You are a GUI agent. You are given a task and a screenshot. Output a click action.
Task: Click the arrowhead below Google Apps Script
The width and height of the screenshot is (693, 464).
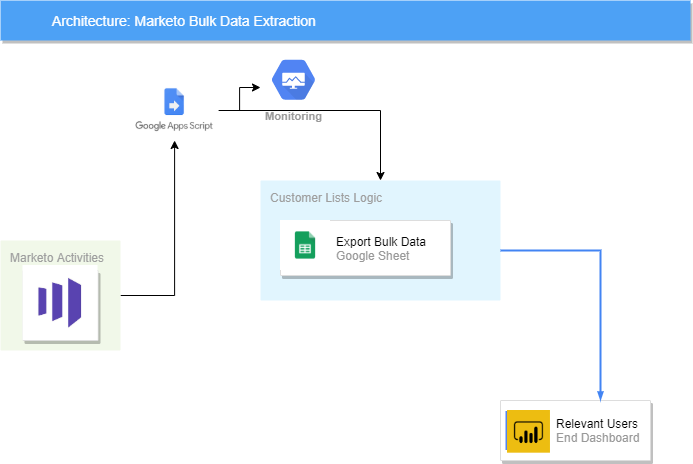[175, 145]
